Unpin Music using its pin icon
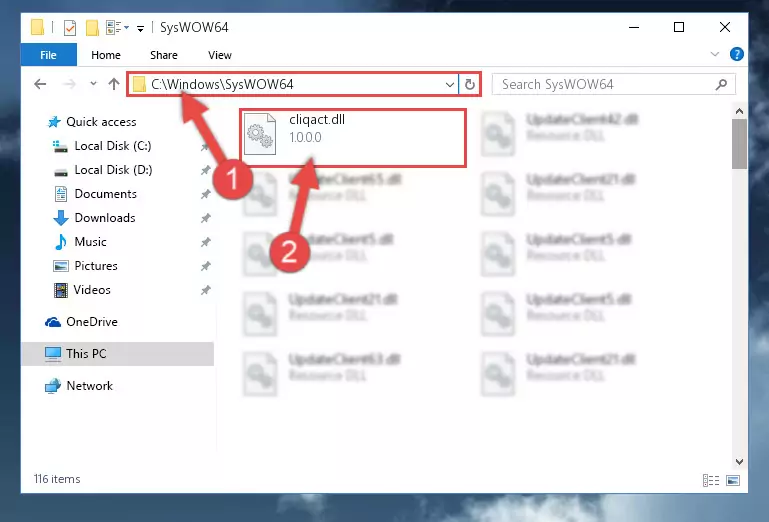769x522 pixels. click(x=205, y=242)
